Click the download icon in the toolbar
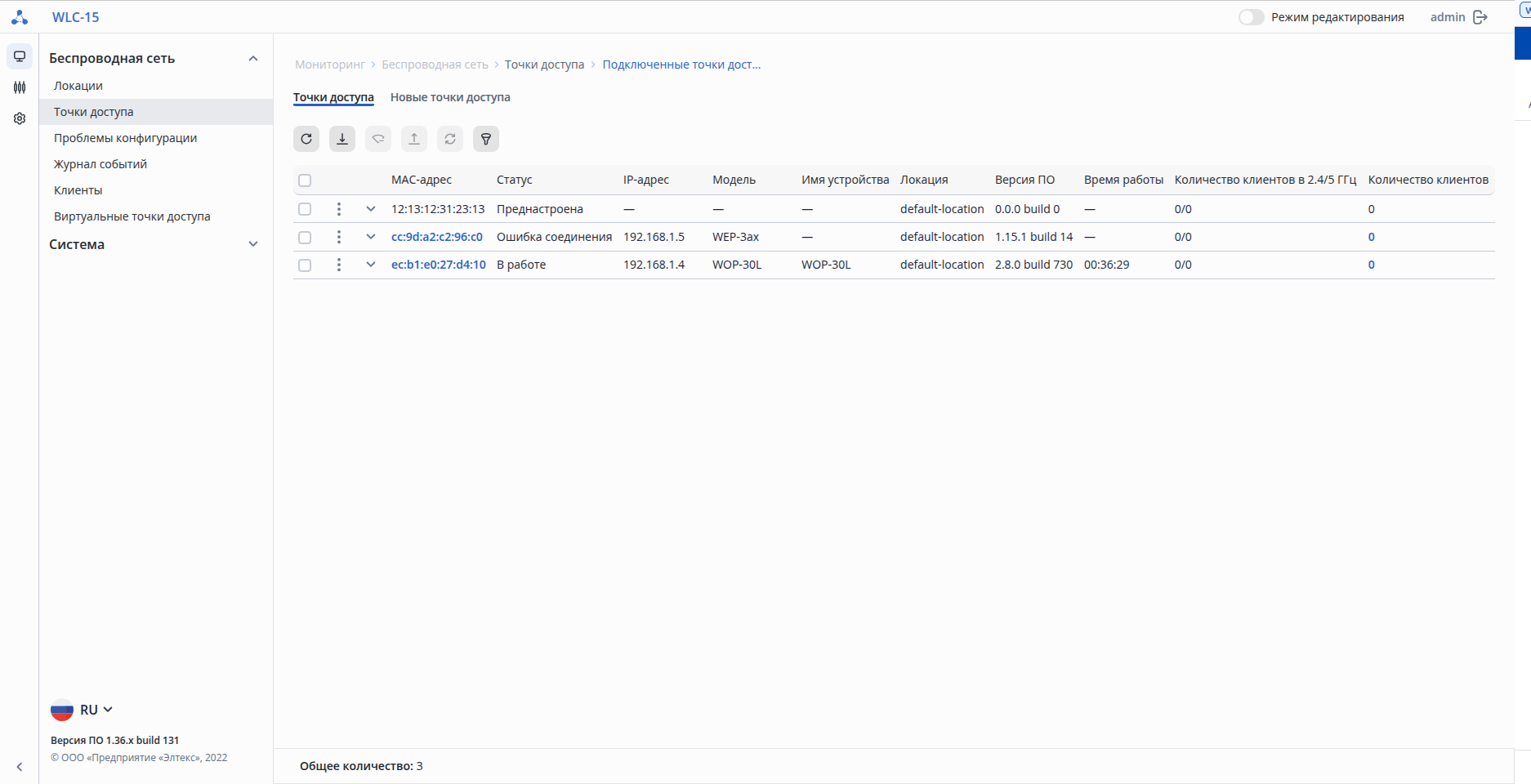 click(342, 139)
